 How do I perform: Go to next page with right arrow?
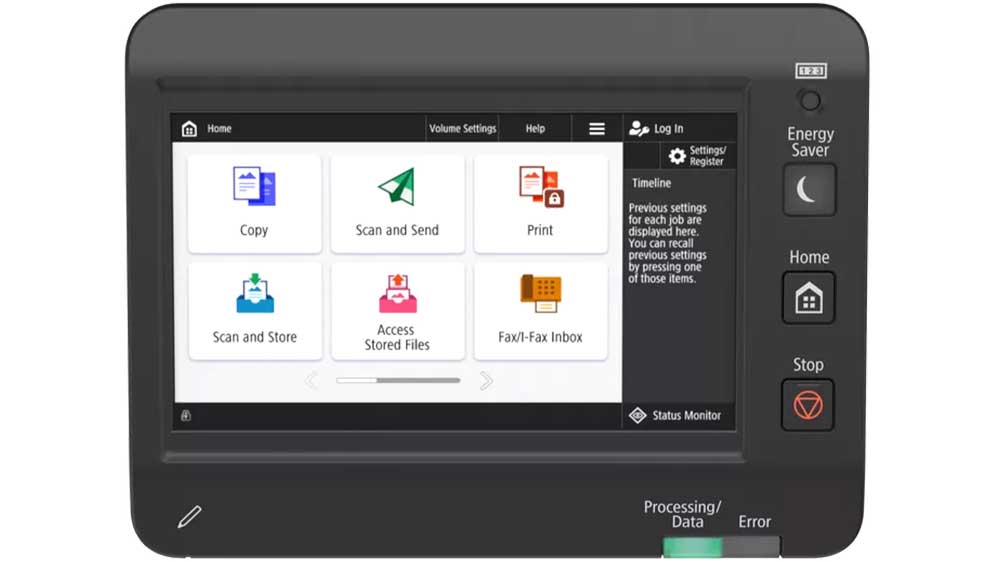pos(486,381)
